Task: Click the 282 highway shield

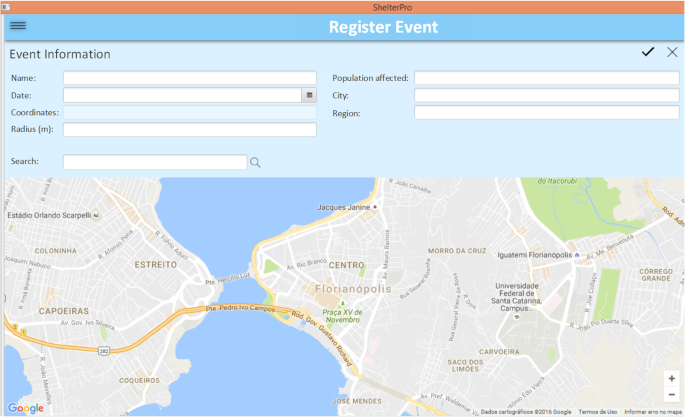Action: 104,351
